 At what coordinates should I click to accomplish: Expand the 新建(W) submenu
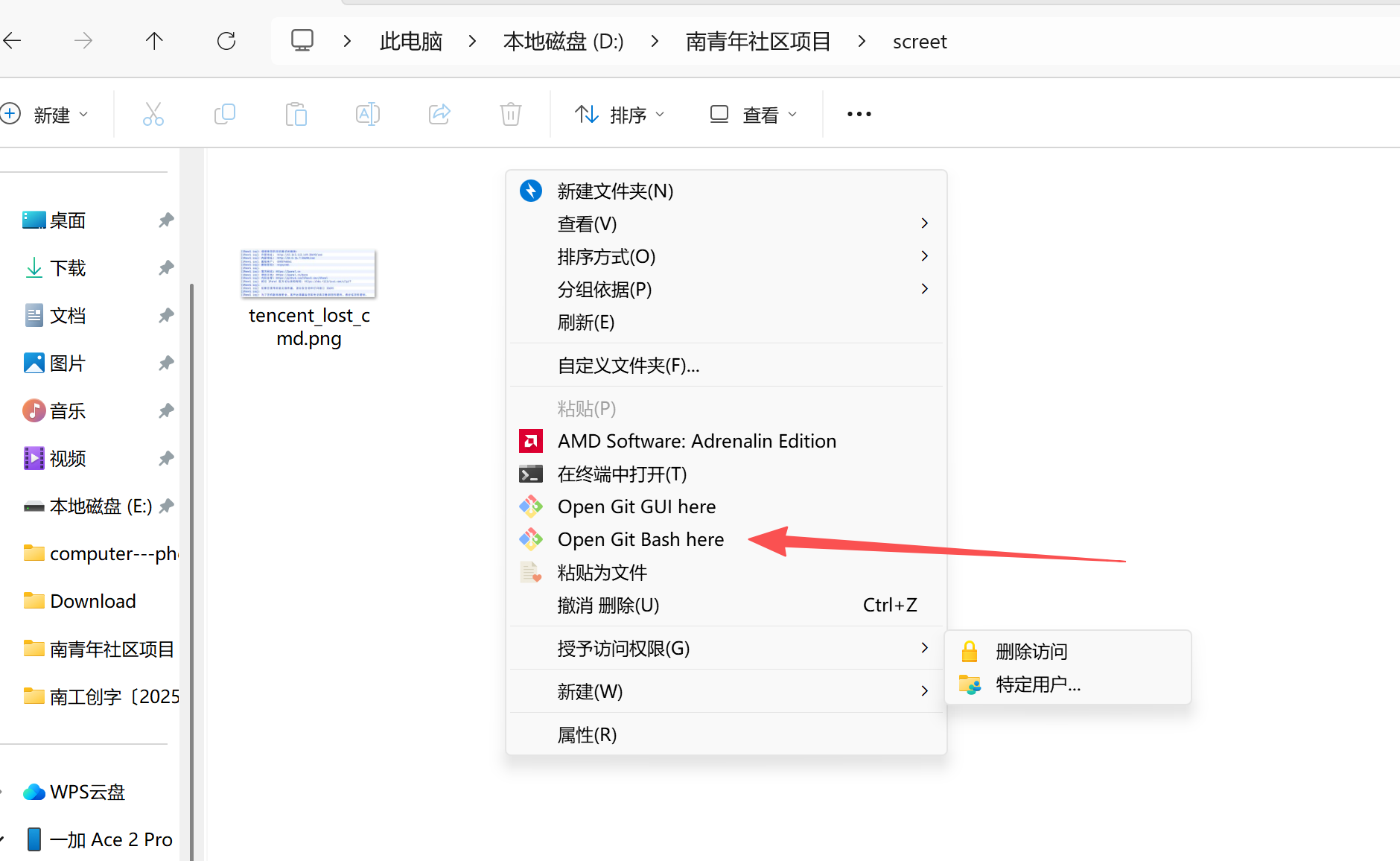click(x=590, y=691)
